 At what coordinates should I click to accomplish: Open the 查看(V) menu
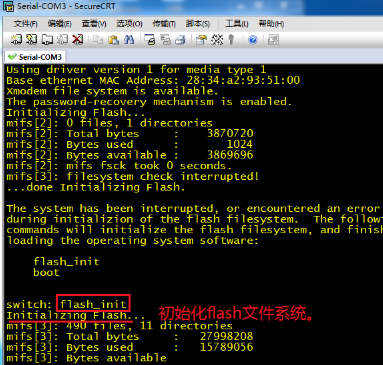click(x=94, y=24)
